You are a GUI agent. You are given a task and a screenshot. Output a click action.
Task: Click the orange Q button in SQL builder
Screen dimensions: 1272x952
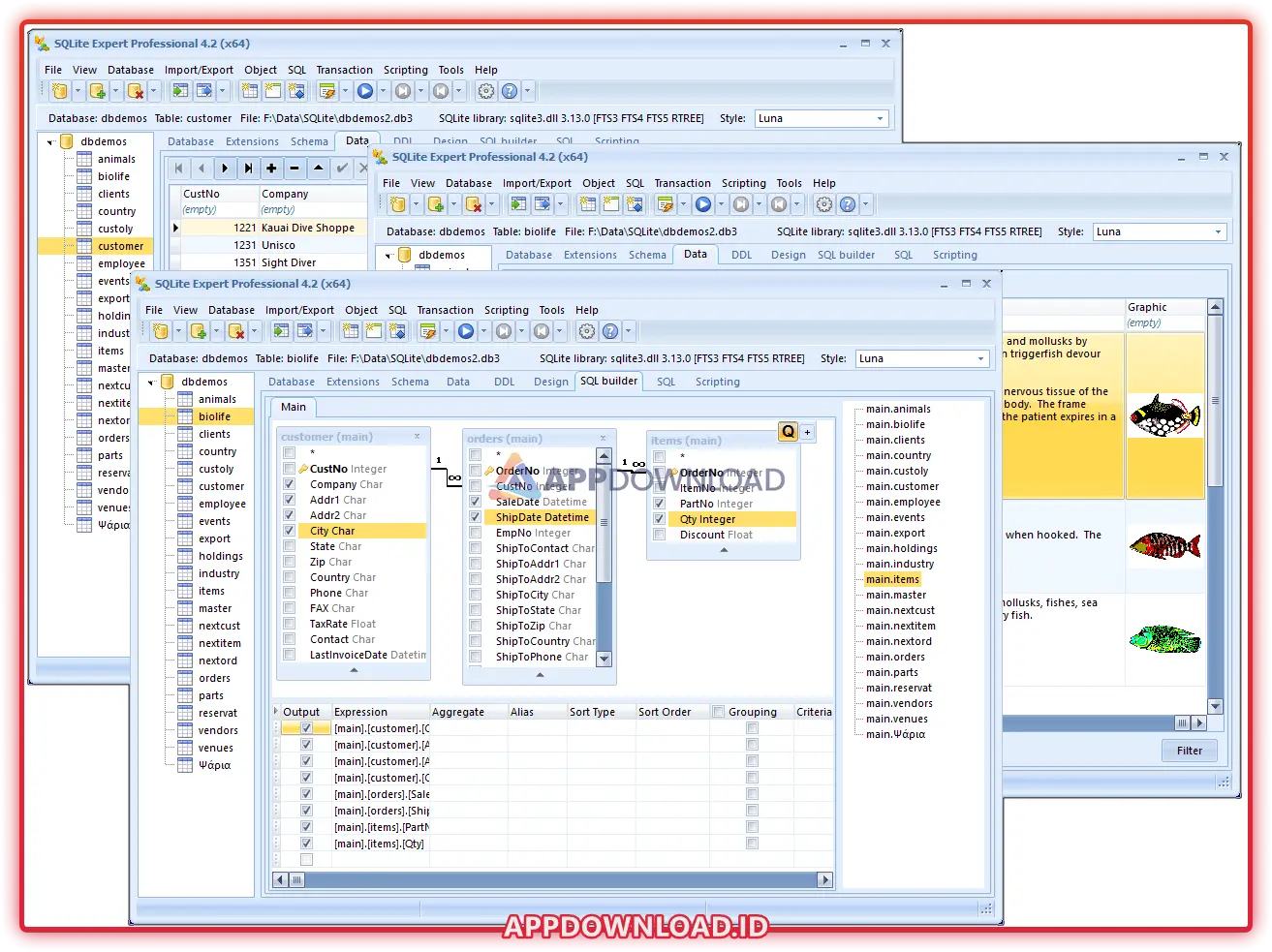pyautogui.click(x=788, y=432)
